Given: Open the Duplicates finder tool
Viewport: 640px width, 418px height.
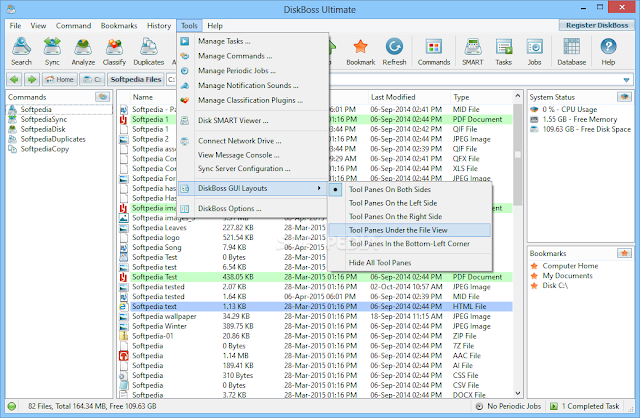Looking at the screenshot, I should coord(149,51).
